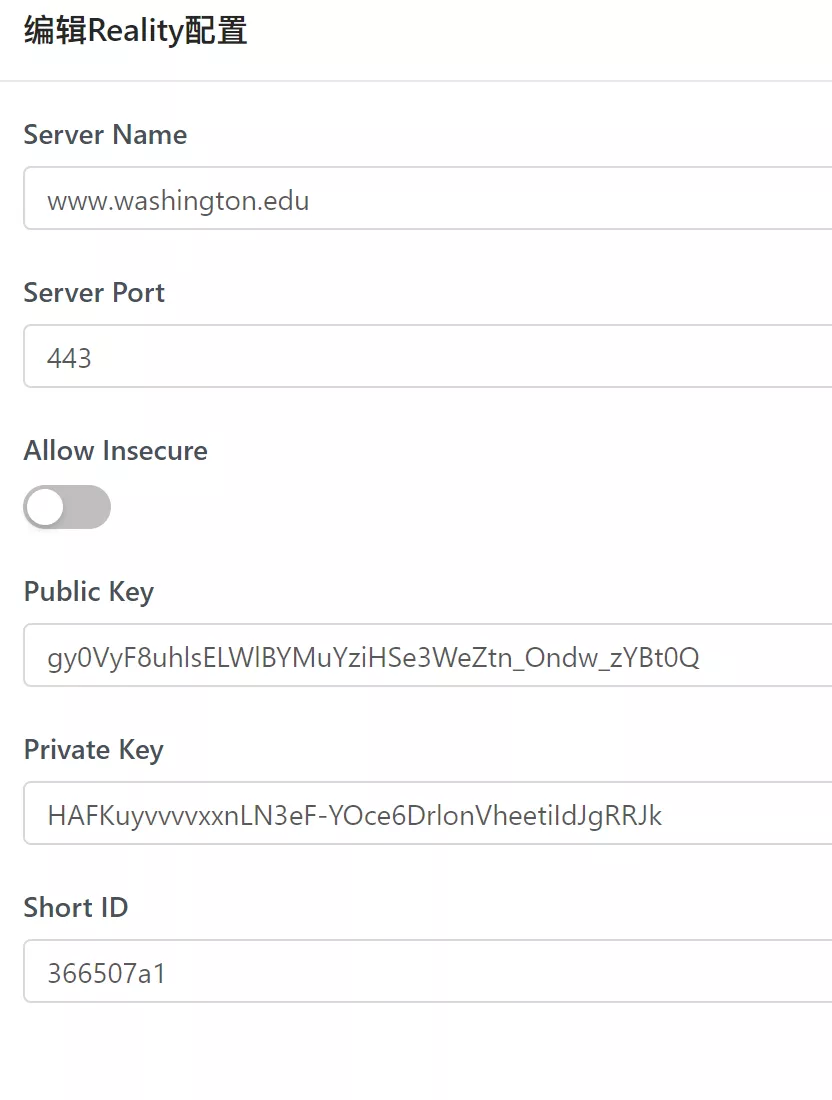
Task: Click the gray track of the insecure switch
Action: (x=90, y=507)
